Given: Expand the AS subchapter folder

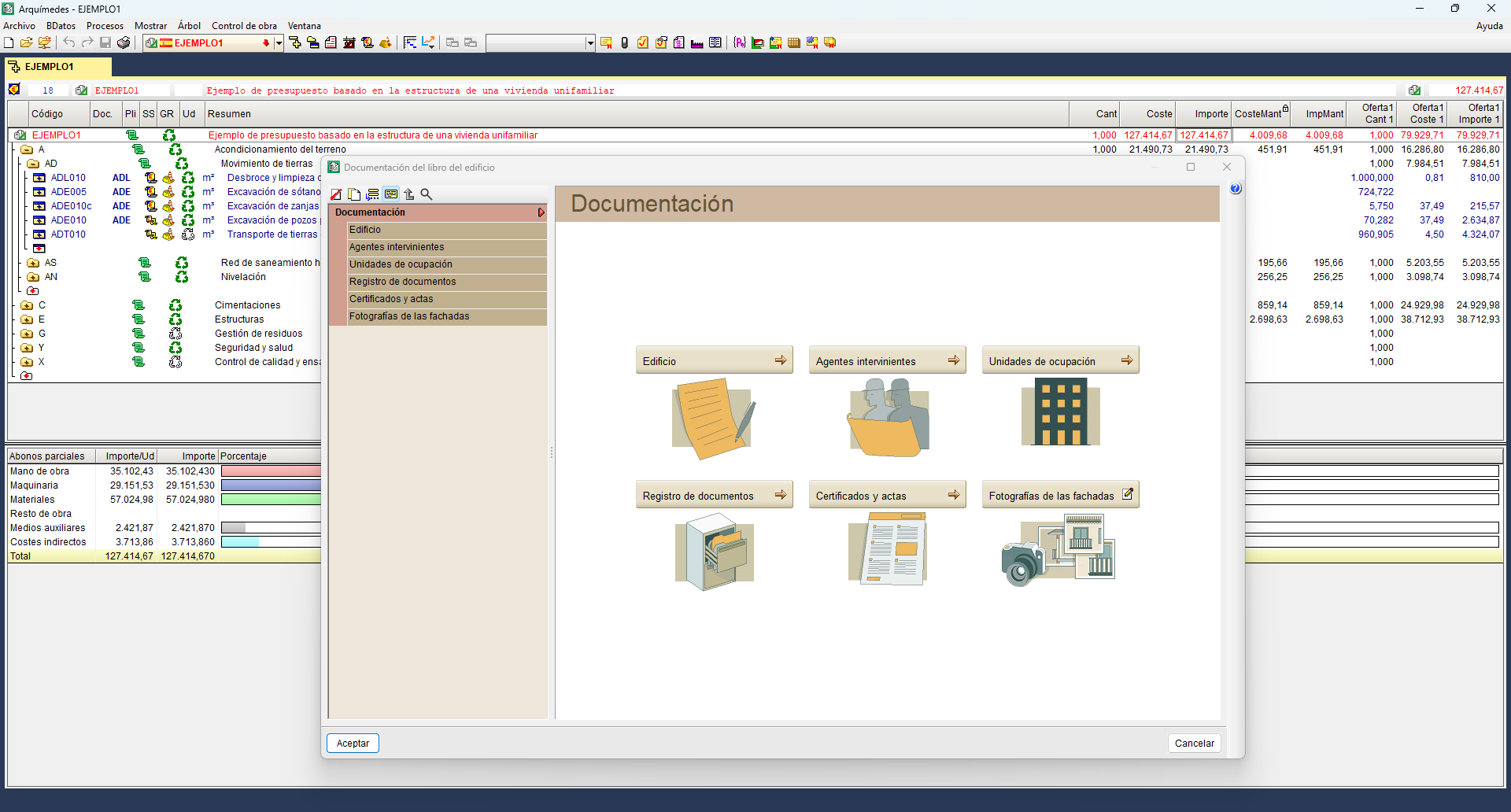Looking at the screenshot, I should click(x=33, y=263).
